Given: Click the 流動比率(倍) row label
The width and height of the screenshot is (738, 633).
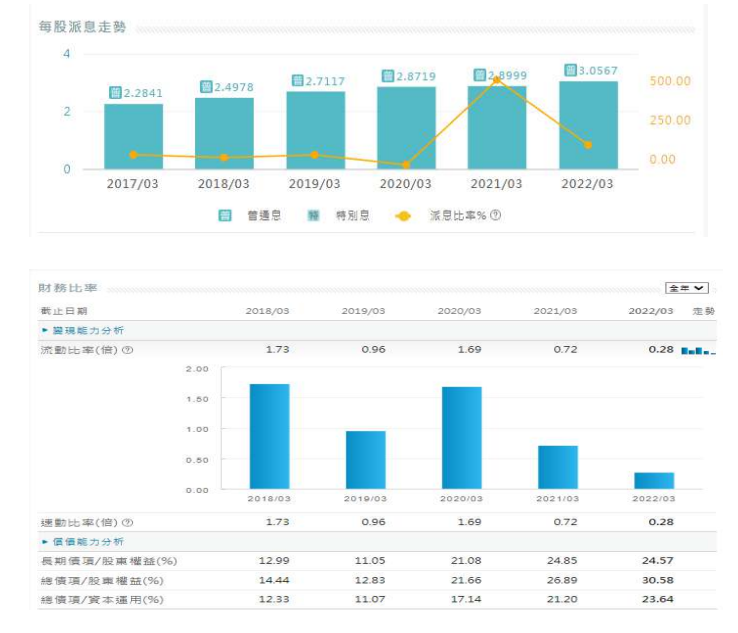Looking at the screenshot, I should (79, 350).
